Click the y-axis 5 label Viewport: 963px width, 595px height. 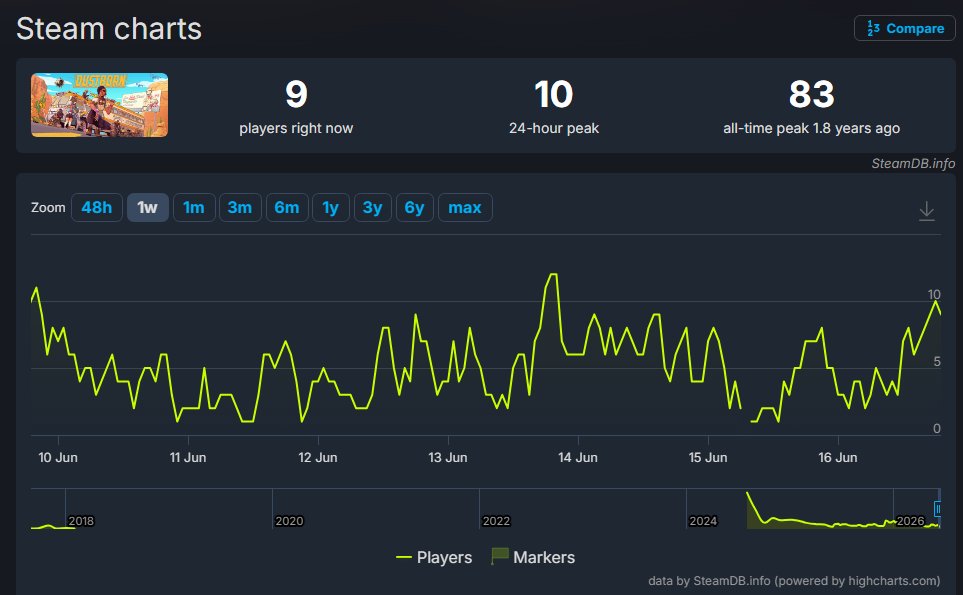[x=937, y=362]
